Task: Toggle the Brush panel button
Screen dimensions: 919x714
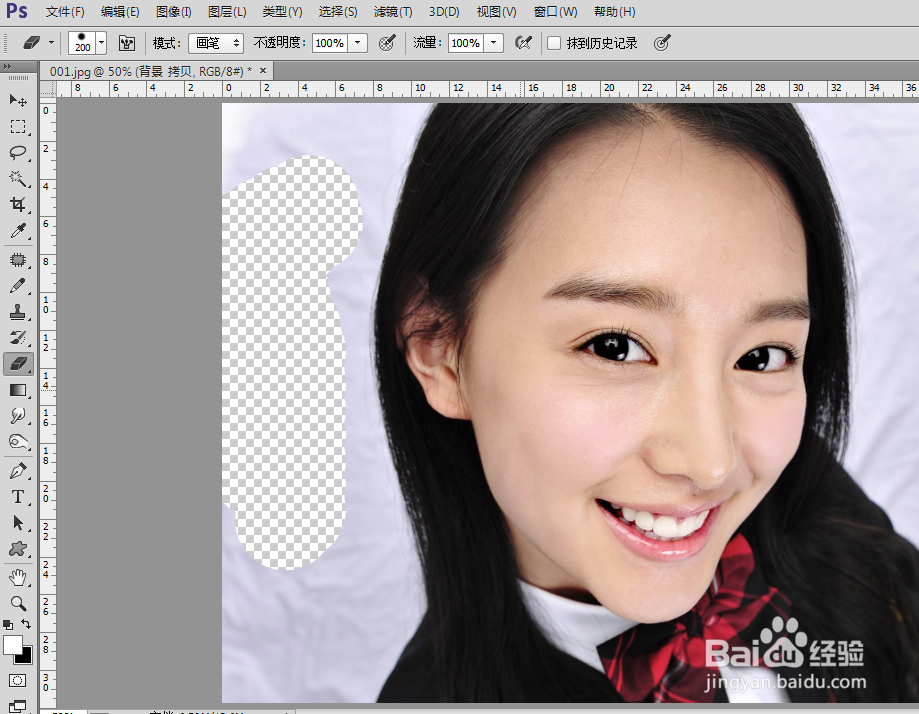Action: pyautogui.click(x=127, y=43)
